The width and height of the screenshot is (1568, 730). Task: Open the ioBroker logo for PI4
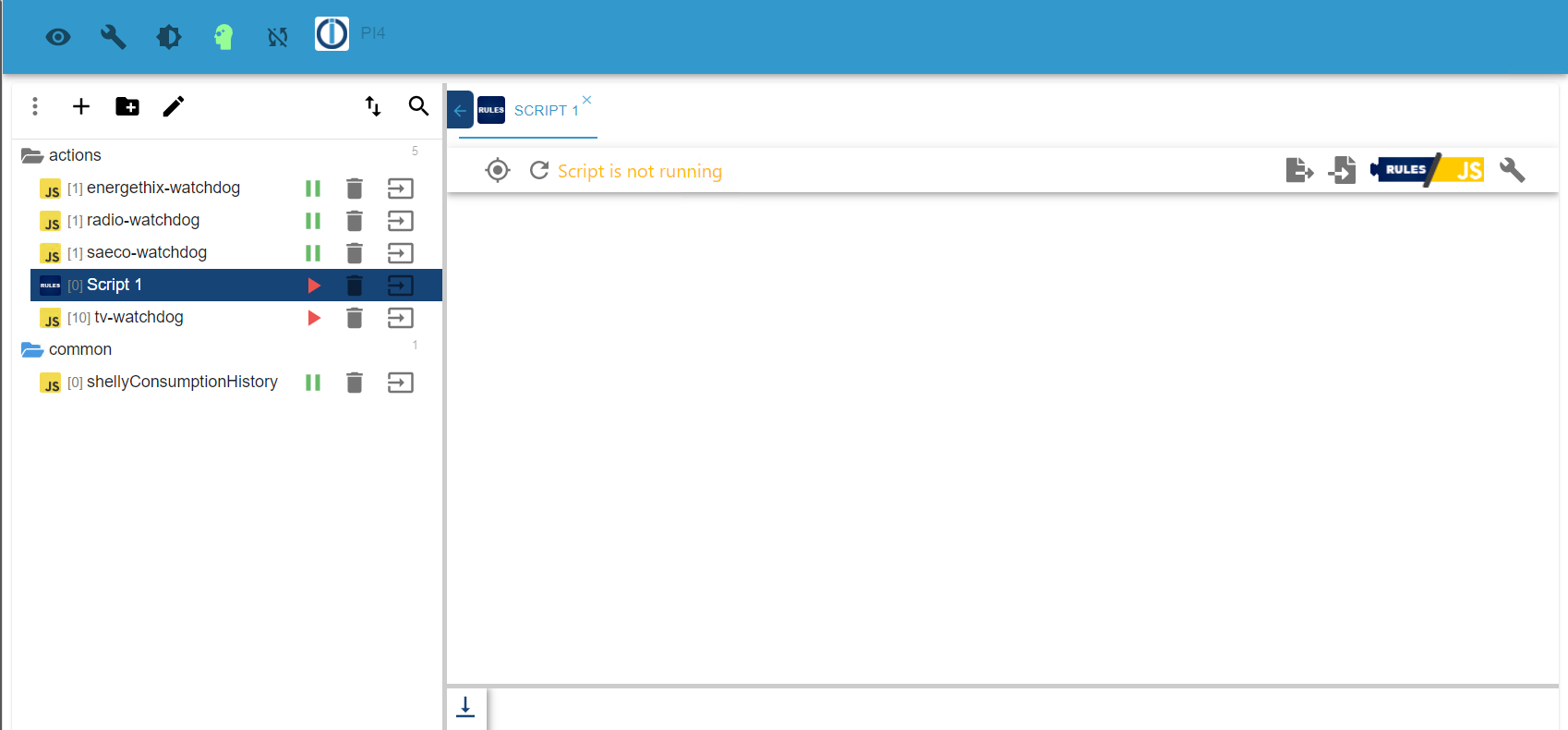332,34
